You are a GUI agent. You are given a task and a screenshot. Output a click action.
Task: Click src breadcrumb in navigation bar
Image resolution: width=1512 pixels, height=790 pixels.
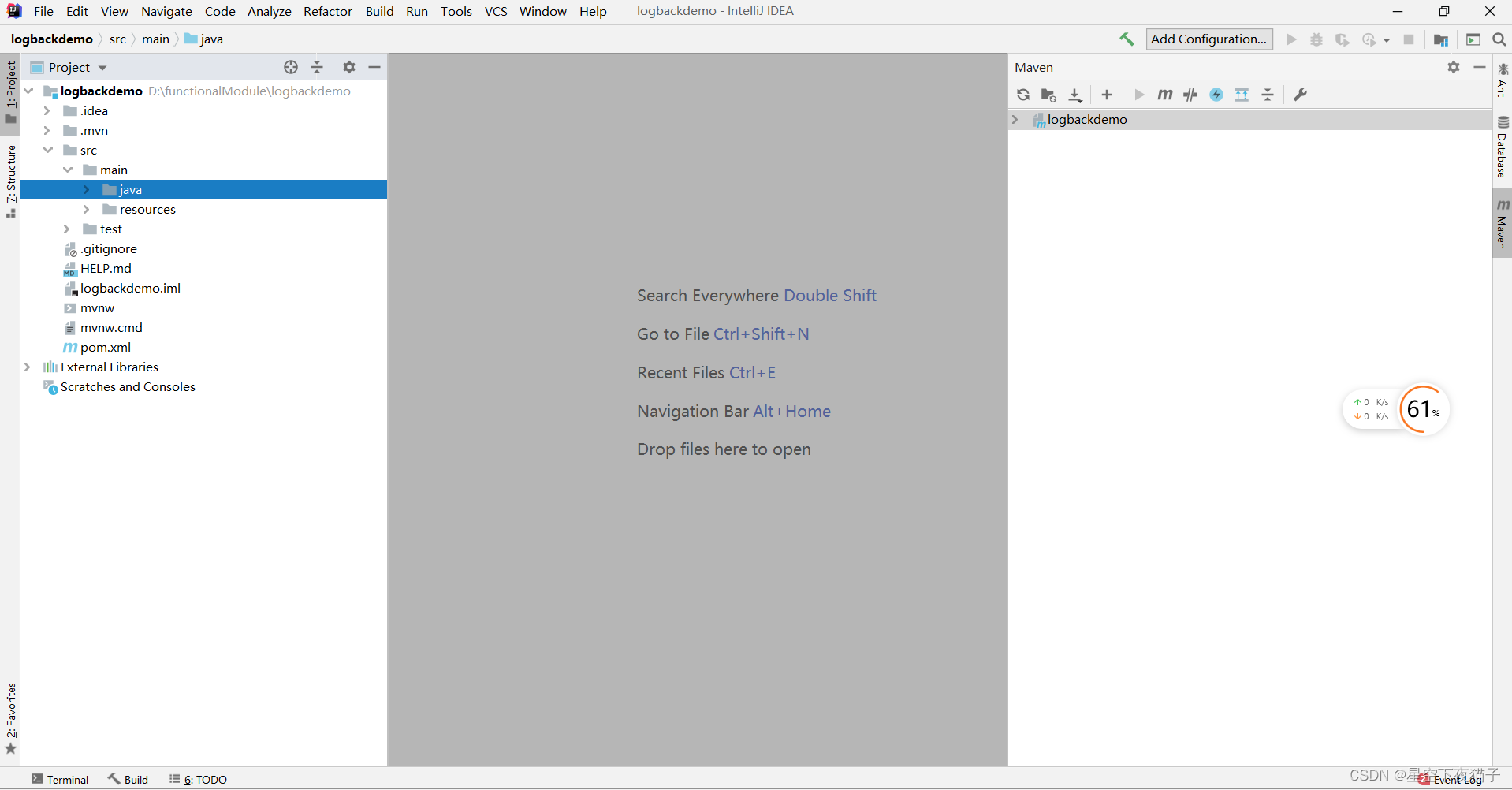(x=117, y=39)
